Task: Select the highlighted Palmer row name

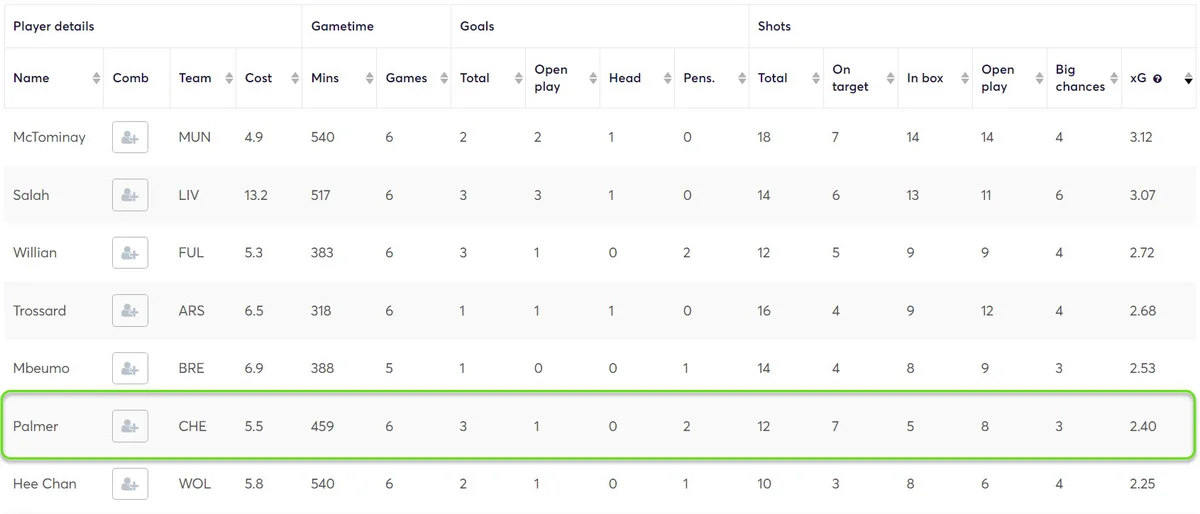Action: tap(36, 426)
